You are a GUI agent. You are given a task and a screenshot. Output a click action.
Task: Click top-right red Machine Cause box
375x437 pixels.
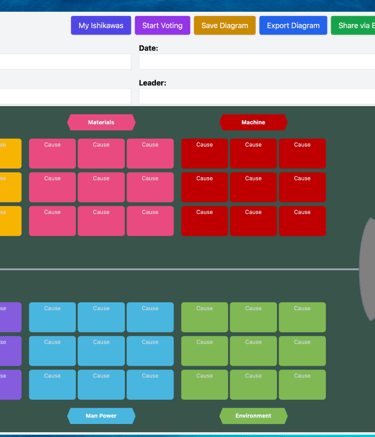click(302, 154)
